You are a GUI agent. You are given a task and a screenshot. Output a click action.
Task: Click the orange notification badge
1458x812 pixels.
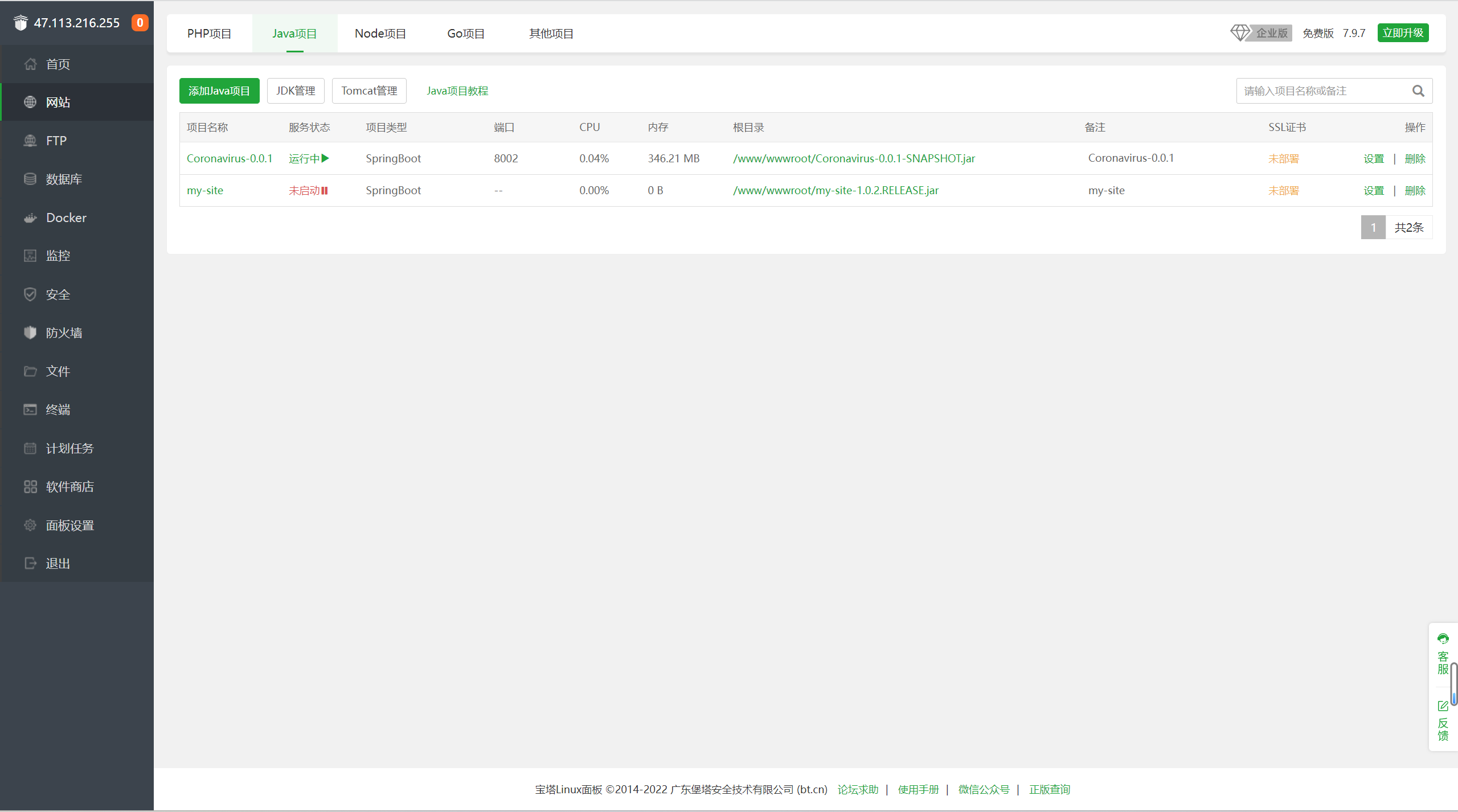coord(140,23)
